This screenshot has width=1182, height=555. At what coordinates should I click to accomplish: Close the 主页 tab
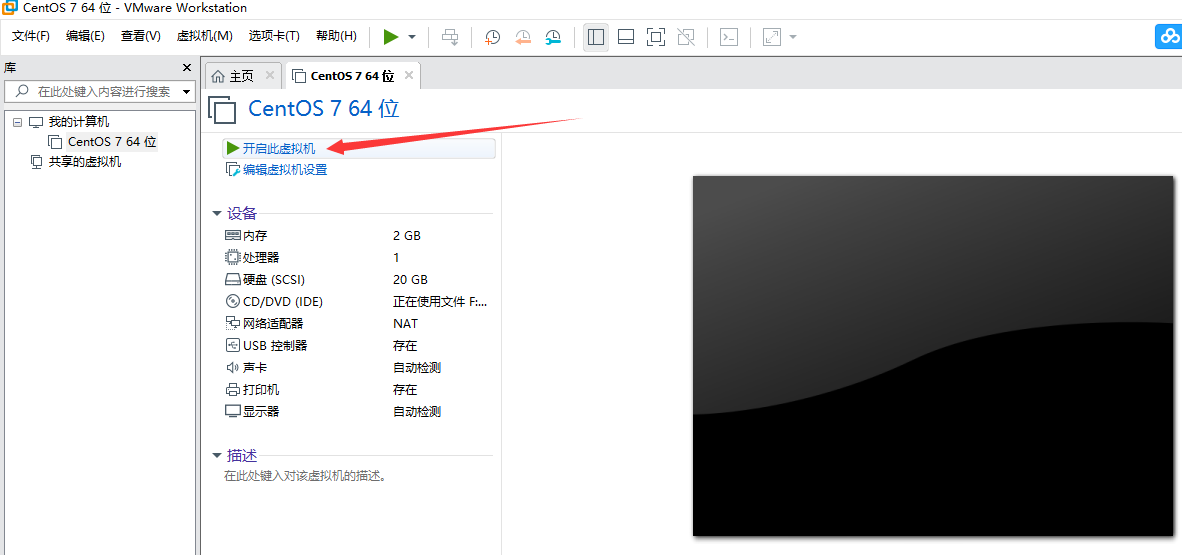(x=270, y=75)
